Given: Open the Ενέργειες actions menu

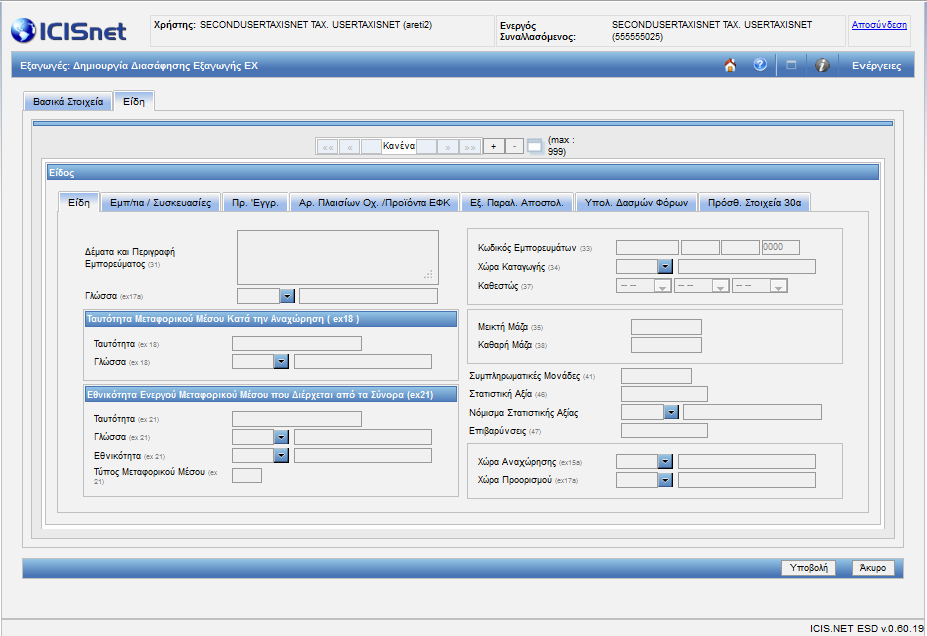Looking at the screenshot, I should [x=876, y=66].
